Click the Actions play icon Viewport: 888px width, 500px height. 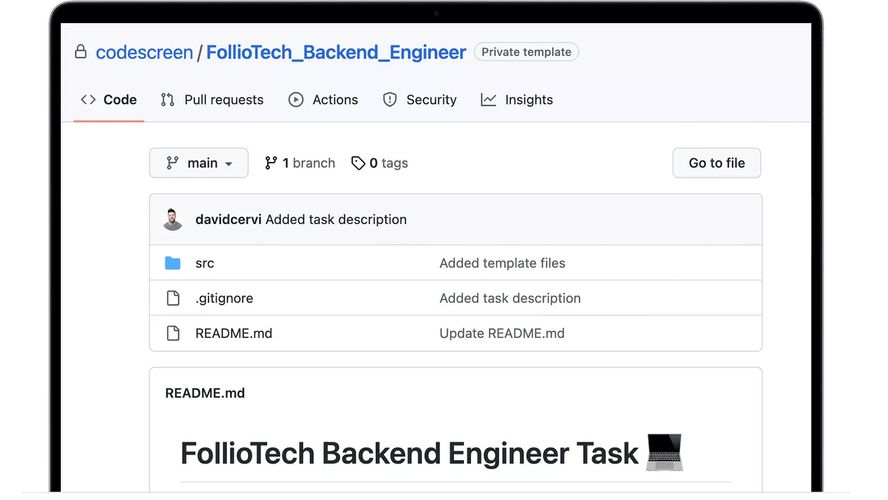(x=296, y=100)
